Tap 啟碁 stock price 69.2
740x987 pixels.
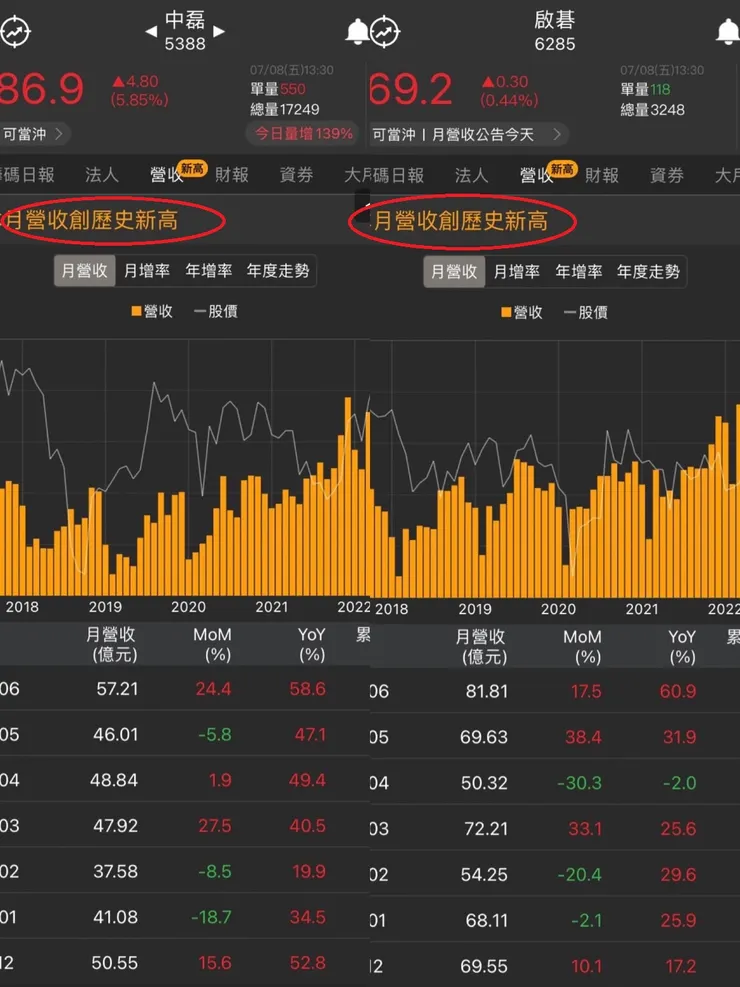(x=410, y=89)
